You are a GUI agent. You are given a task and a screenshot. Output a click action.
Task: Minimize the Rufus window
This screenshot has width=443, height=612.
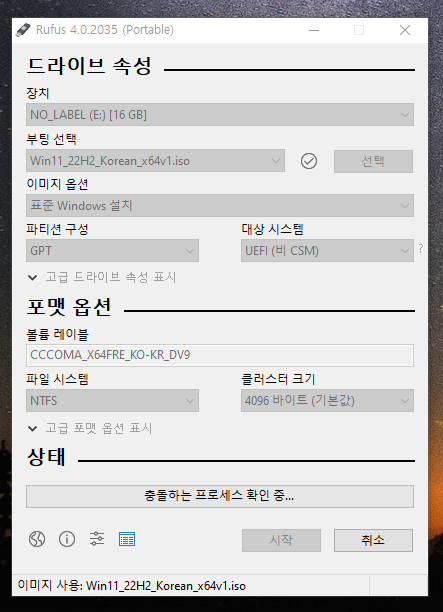pos(314,30)
